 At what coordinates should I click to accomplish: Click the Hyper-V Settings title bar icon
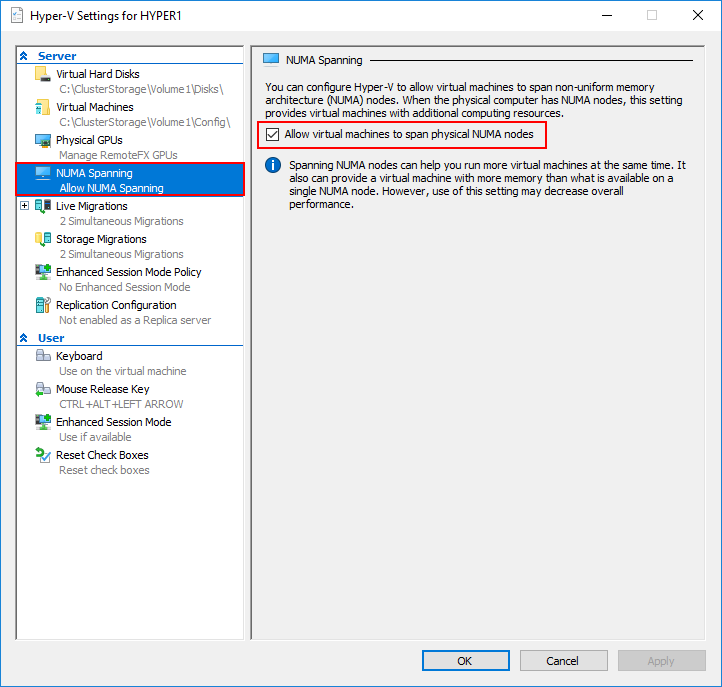tap(17, 15)
